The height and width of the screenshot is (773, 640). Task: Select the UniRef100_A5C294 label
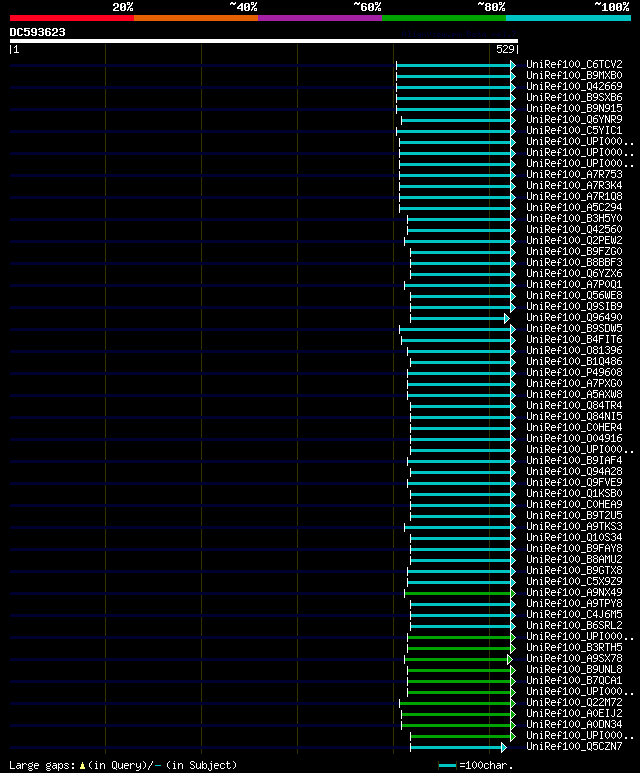click(x=574, y=208)
